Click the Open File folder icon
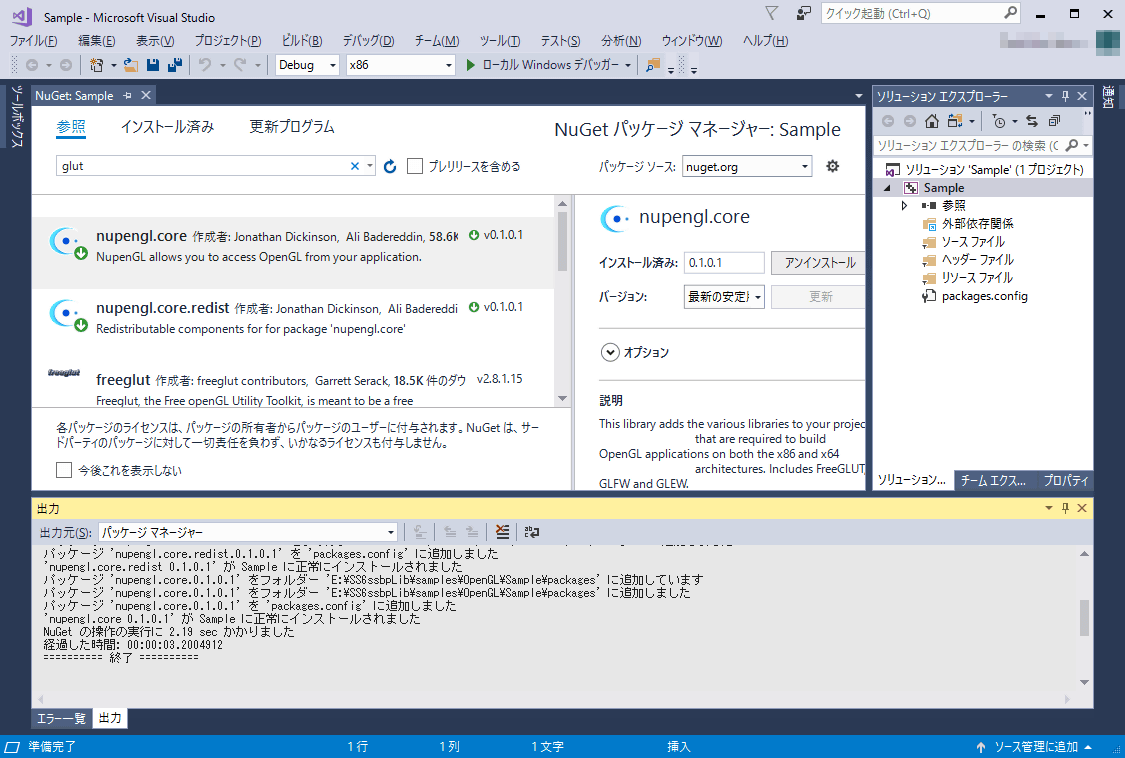 click(x=131, y=65)
